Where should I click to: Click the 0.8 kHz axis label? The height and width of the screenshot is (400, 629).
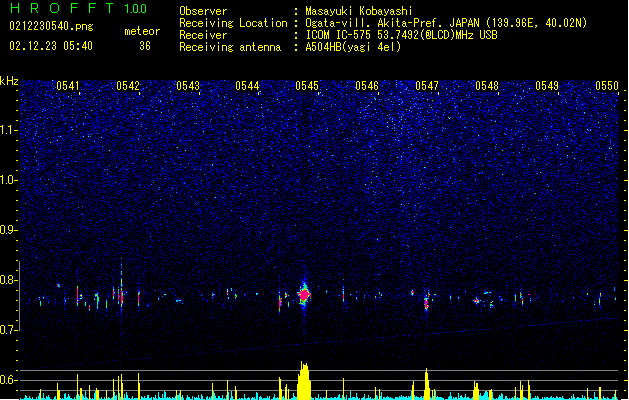coord(9,280)
